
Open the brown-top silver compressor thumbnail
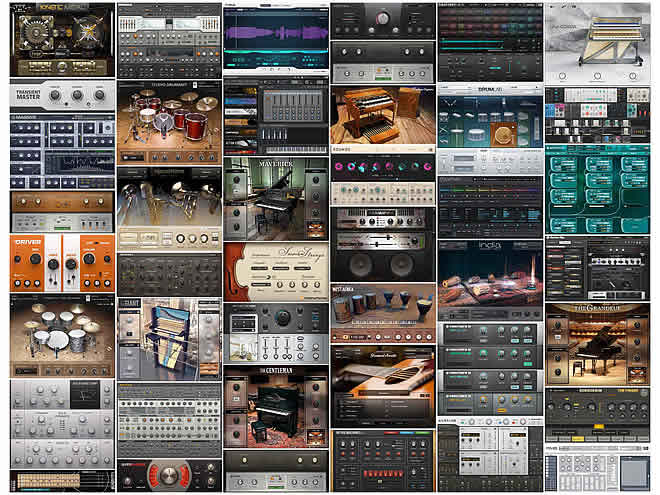point(62,212)
